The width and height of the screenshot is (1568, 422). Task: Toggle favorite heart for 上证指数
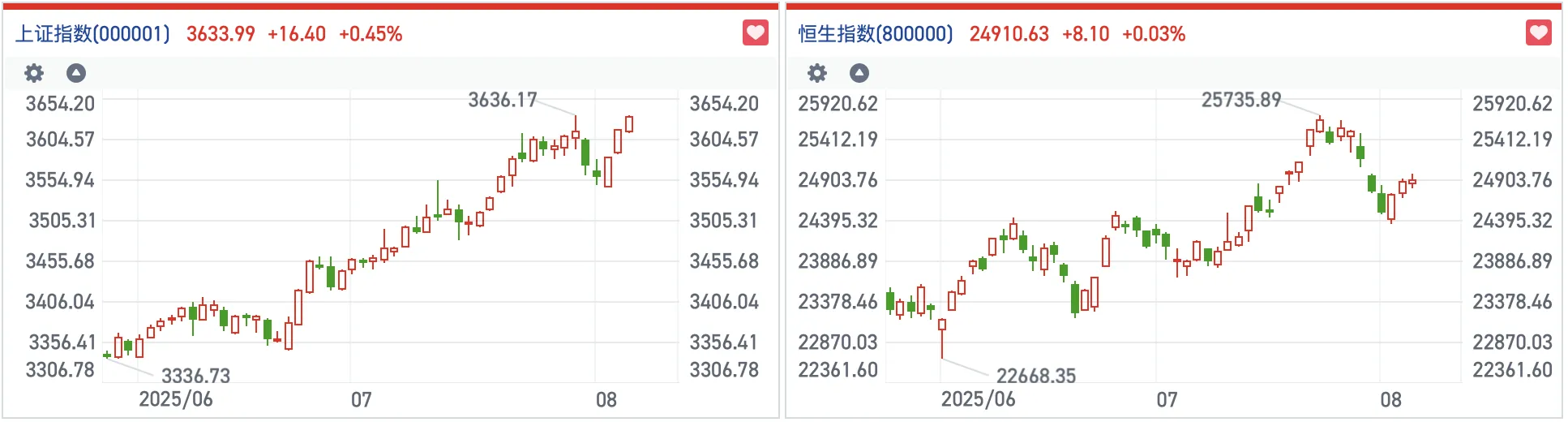(x=755, y=33)
